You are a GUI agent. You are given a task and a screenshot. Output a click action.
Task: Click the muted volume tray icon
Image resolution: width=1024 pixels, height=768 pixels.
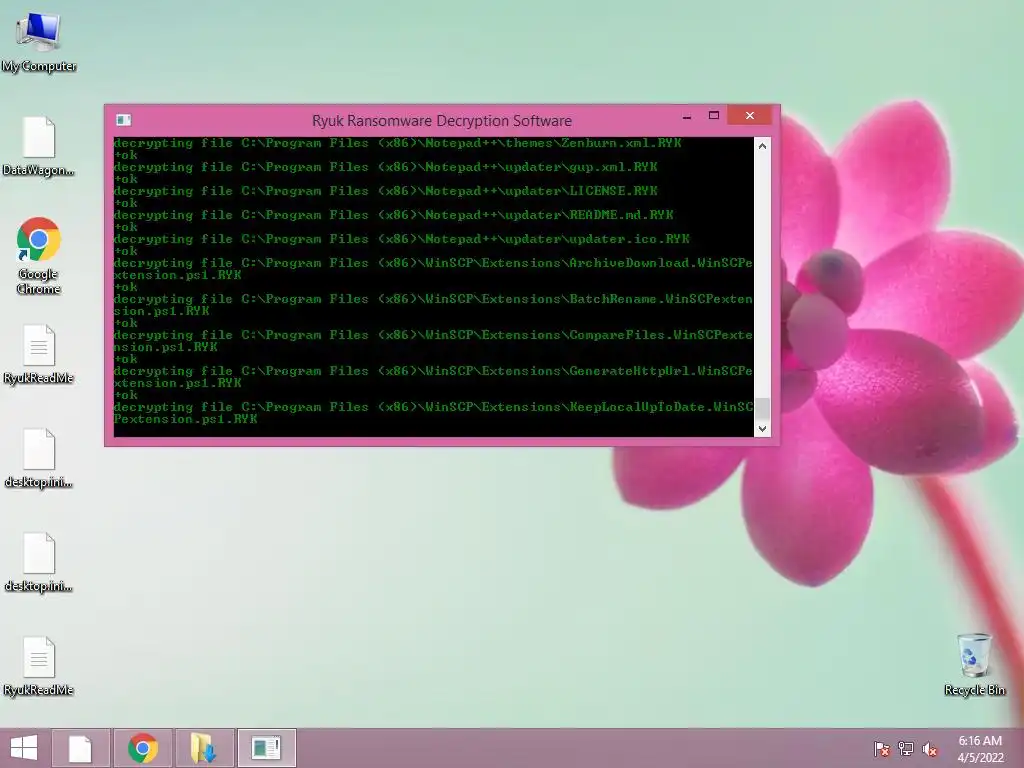(930, 749)
